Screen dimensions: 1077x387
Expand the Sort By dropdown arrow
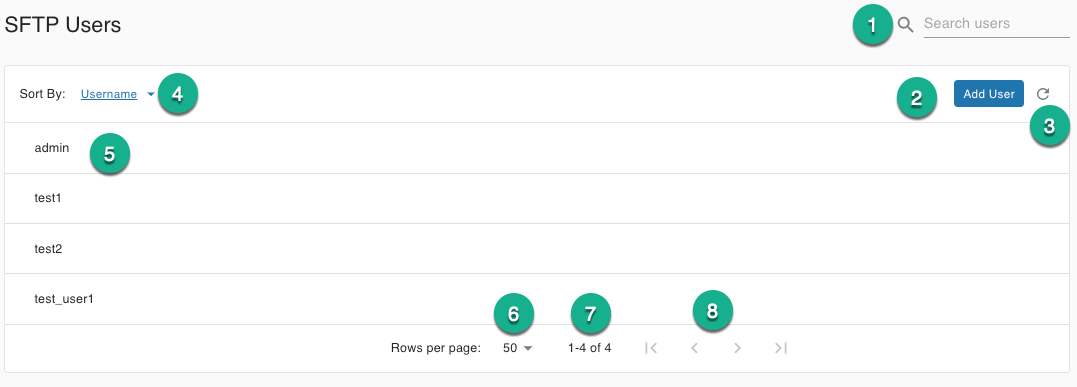[x=151, y=94]
